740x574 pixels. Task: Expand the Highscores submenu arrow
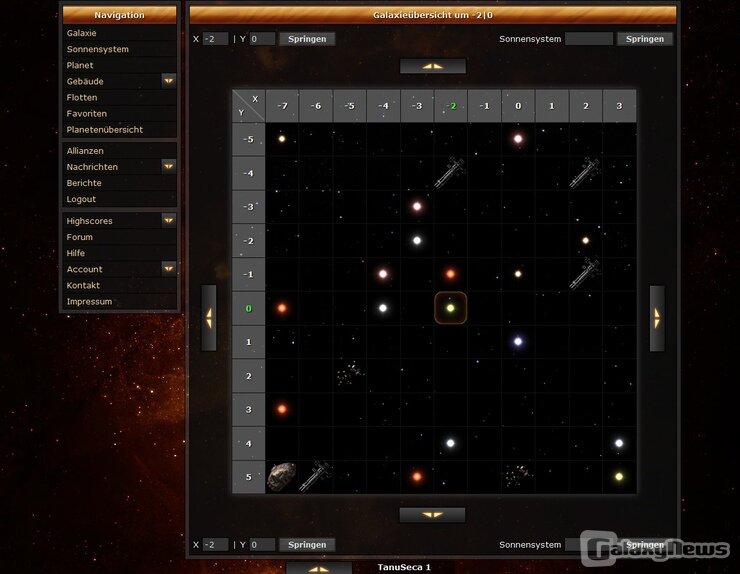(168, 220)
